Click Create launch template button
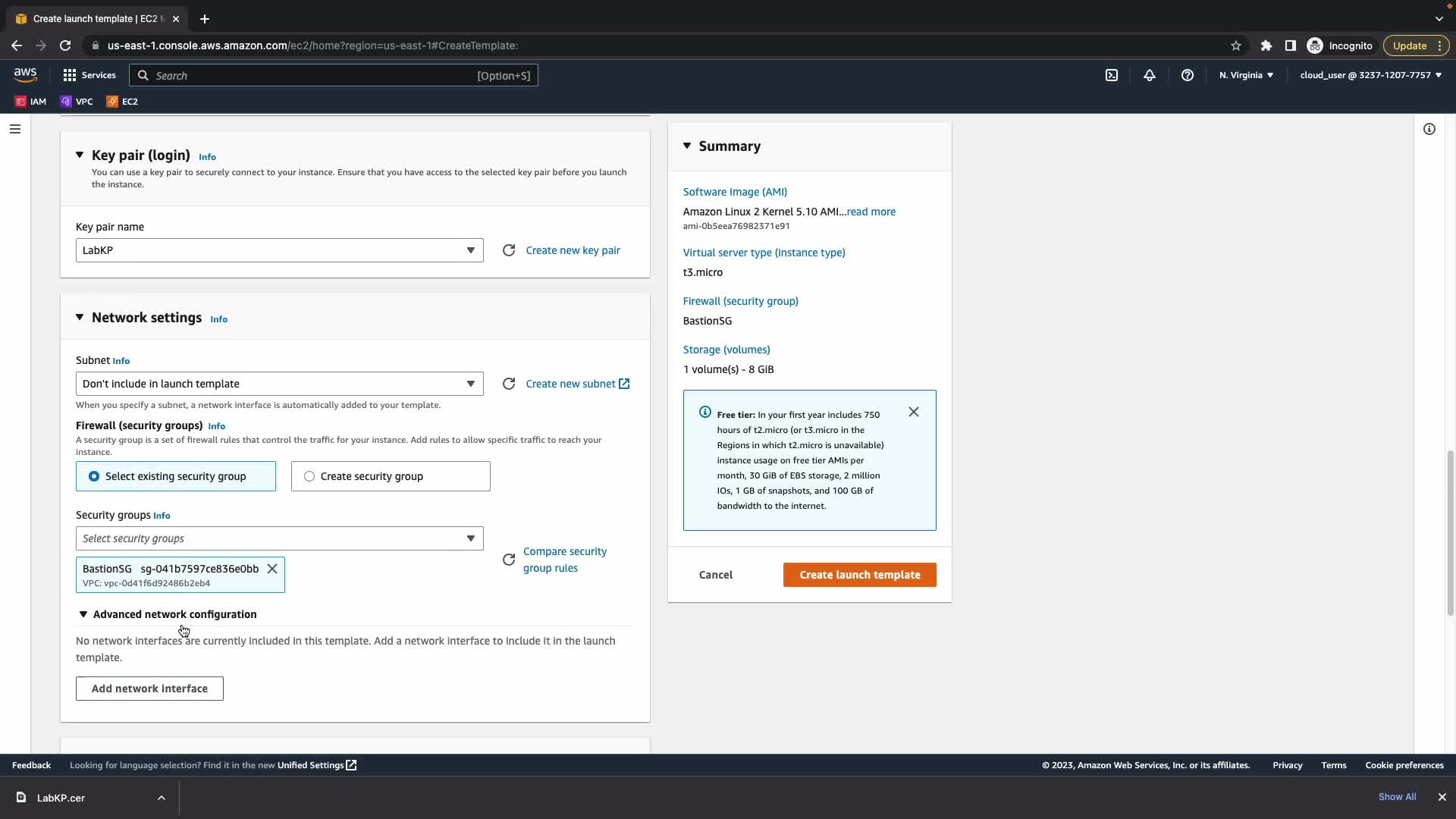 859,575
